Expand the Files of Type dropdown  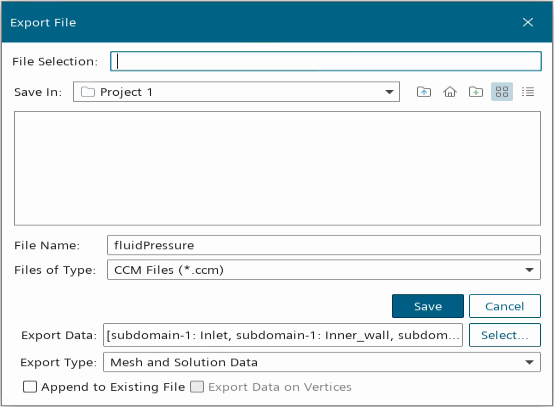tap(324, 270)
